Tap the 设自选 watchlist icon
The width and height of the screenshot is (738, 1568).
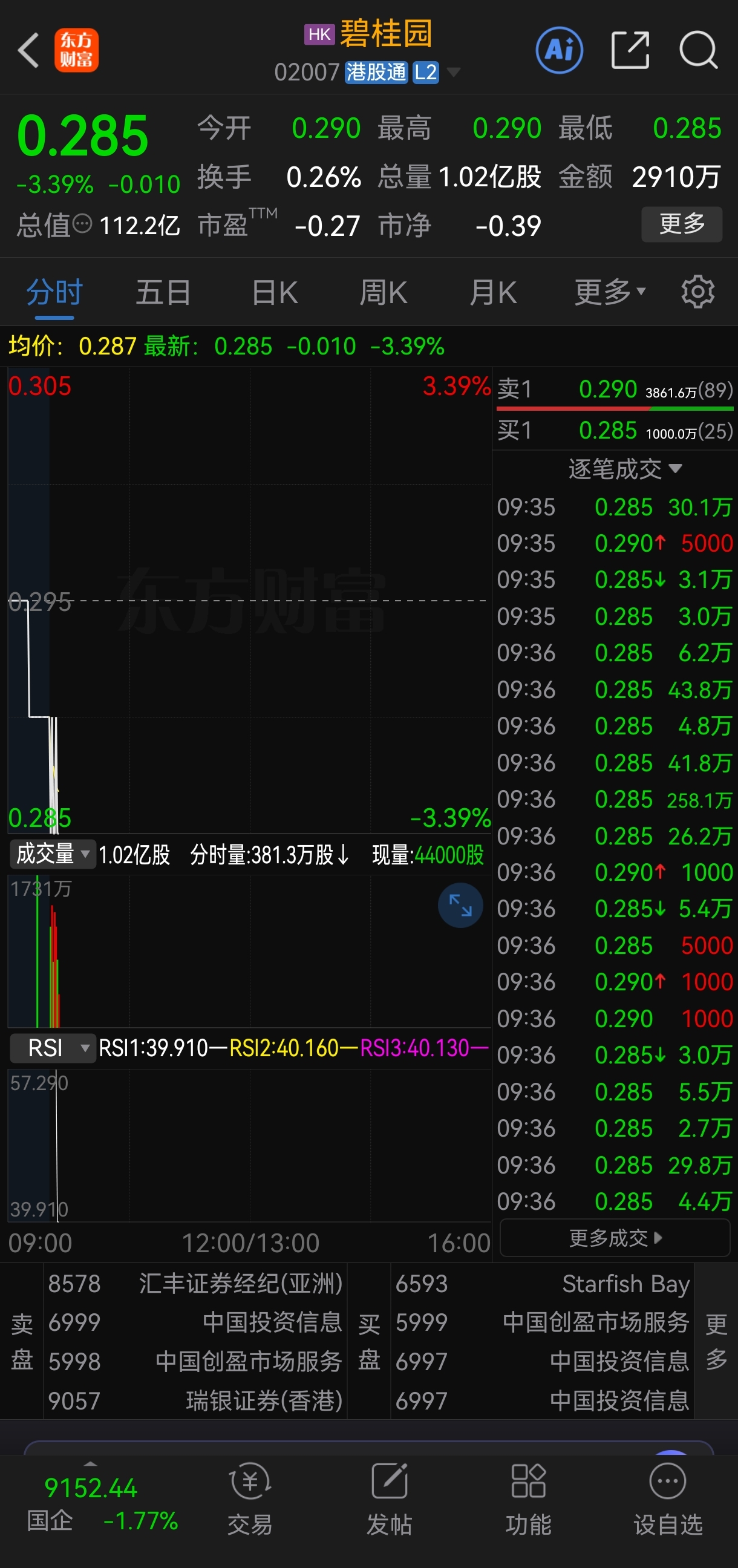click(x=668, y=1500)
